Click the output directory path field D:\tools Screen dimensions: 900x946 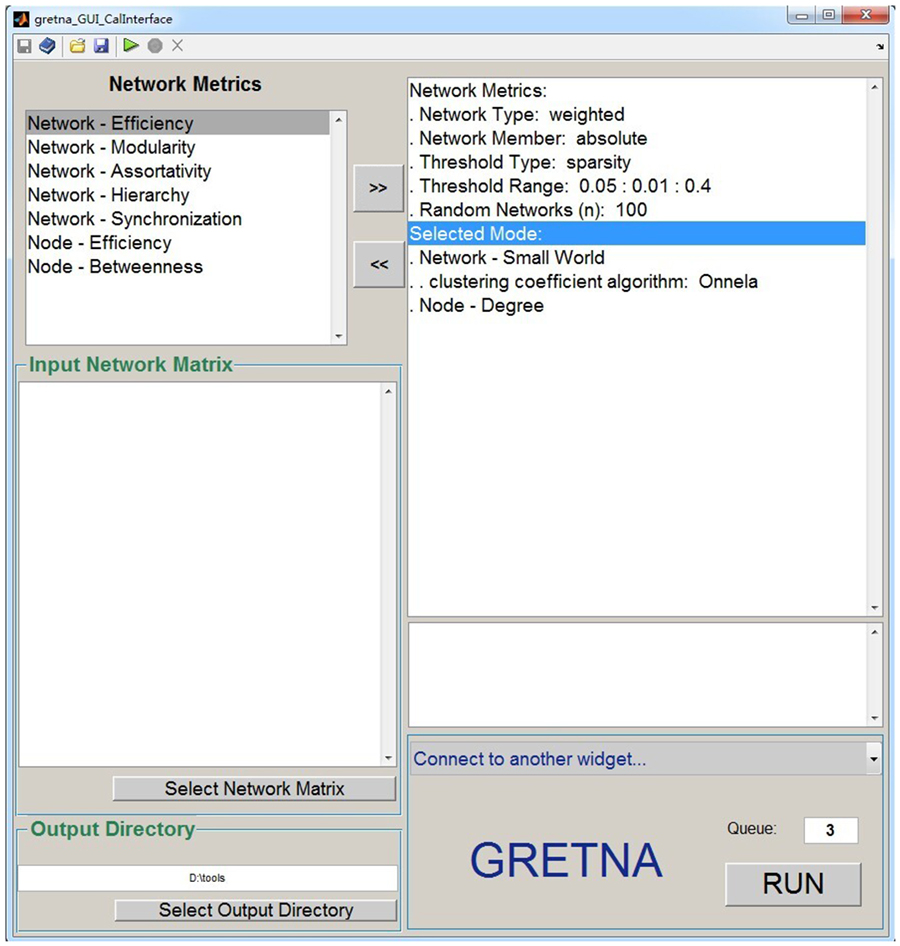click(208, 878)
